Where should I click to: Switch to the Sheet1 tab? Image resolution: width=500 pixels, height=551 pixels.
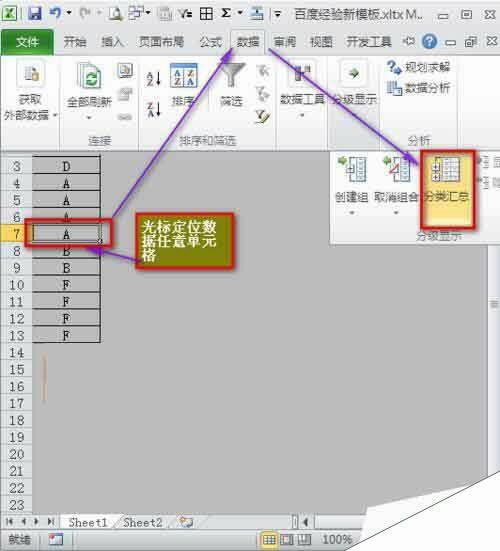[x=87, y=523]
